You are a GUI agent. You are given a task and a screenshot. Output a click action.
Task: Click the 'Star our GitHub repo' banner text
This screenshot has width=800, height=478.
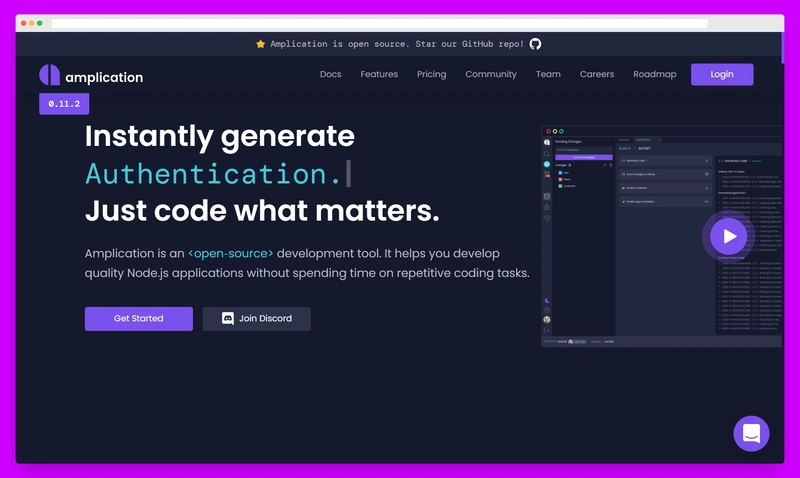469,44
